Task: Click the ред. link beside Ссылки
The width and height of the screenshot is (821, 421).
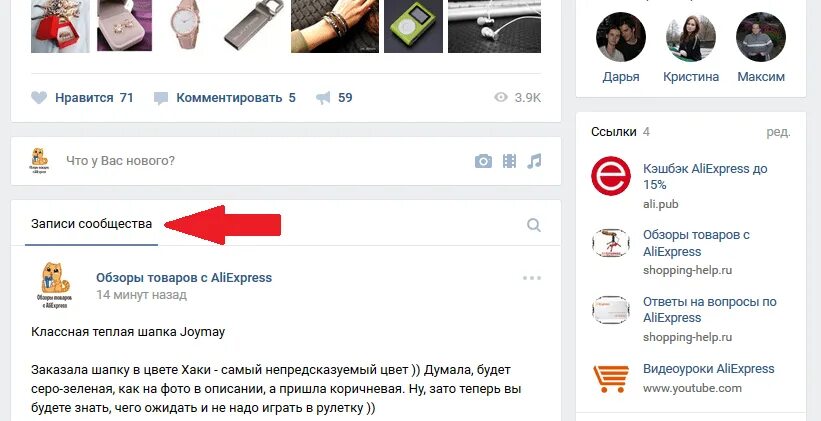Action: [779, 132]
